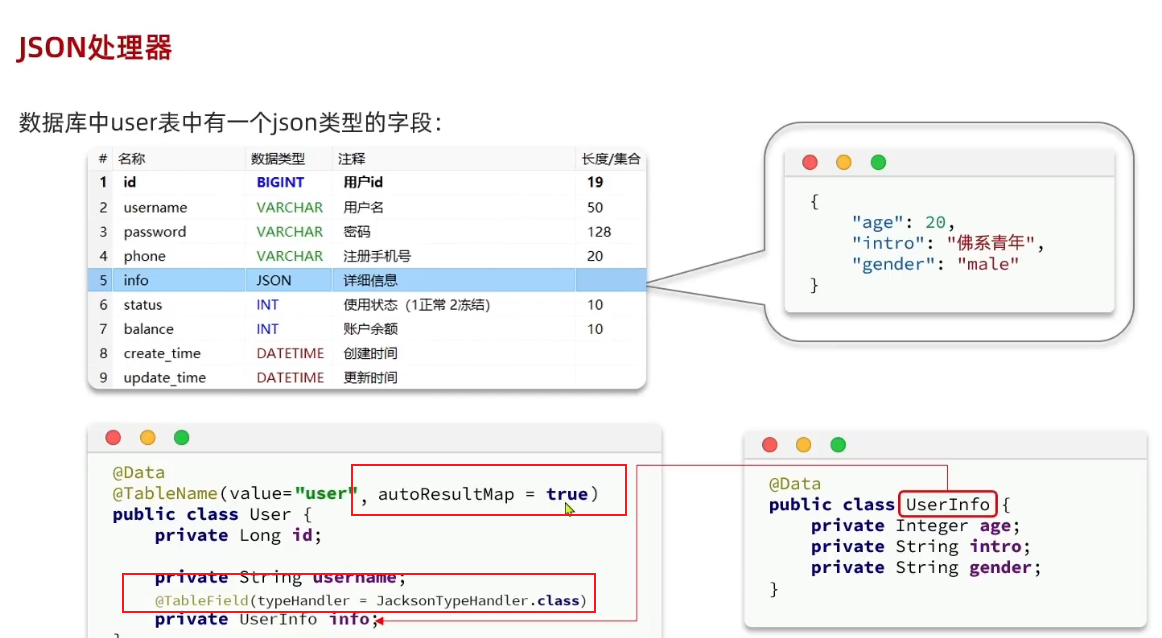Click the yellow dot in UserInfo class window
Image resolution: width=1162 pixels, height=638 pixels.
pyautogui.click(x=803, y=445)
